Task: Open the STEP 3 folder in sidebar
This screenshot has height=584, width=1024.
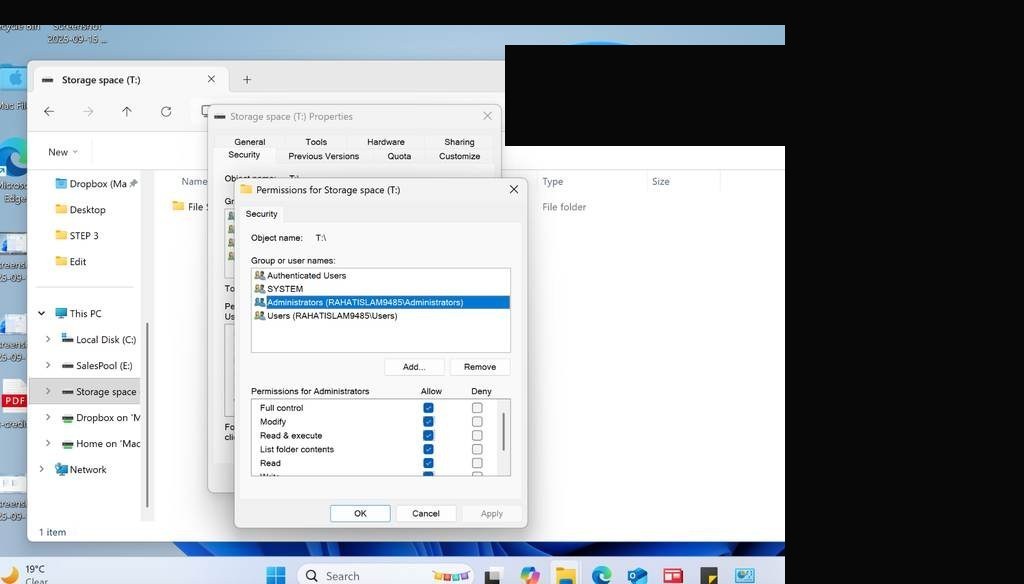Action: point(77,236)
